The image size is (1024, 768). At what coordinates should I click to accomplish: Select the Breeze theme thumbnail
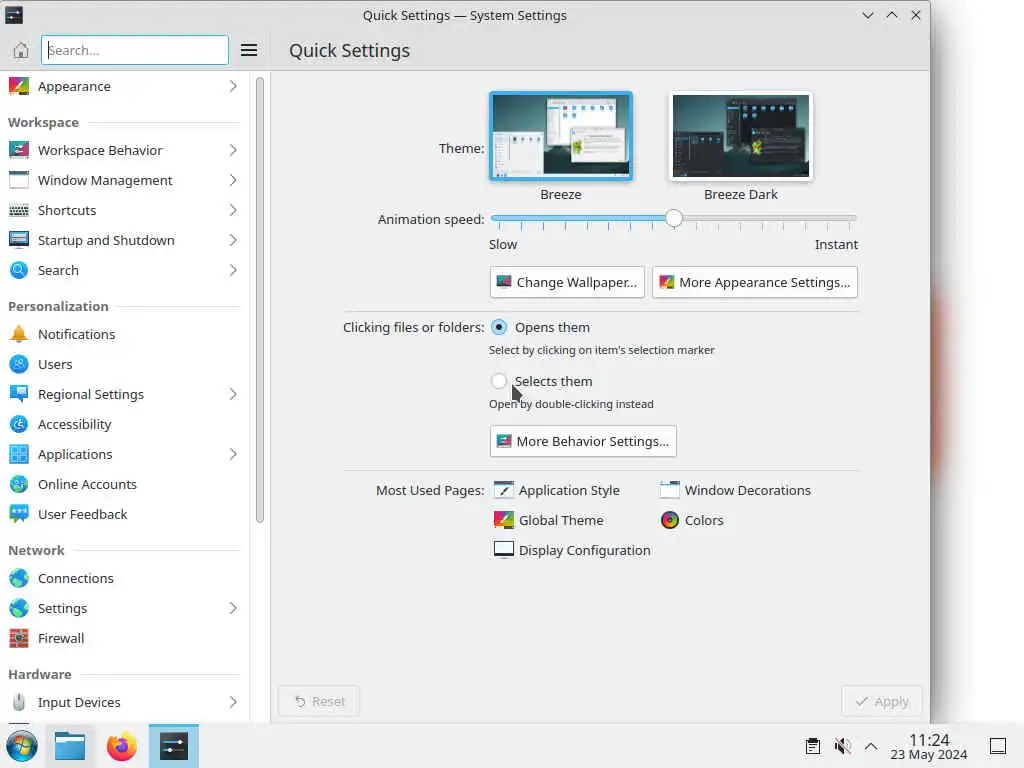561,136
